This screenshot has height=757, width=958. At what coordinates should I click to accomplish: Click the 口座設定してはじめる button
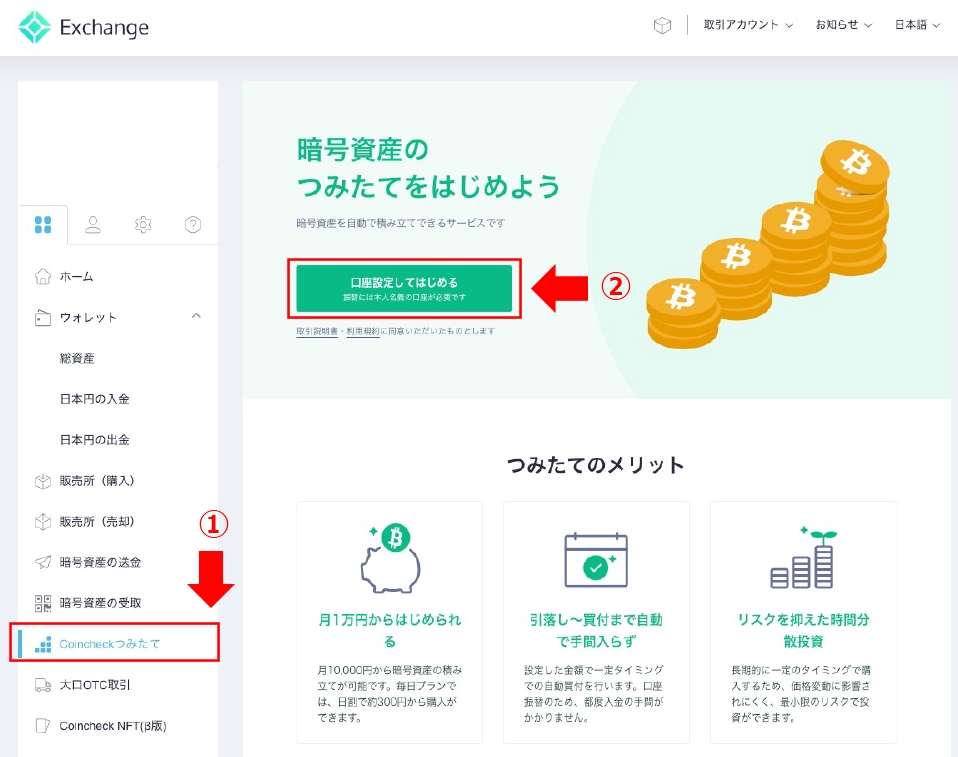click(404, 288)
